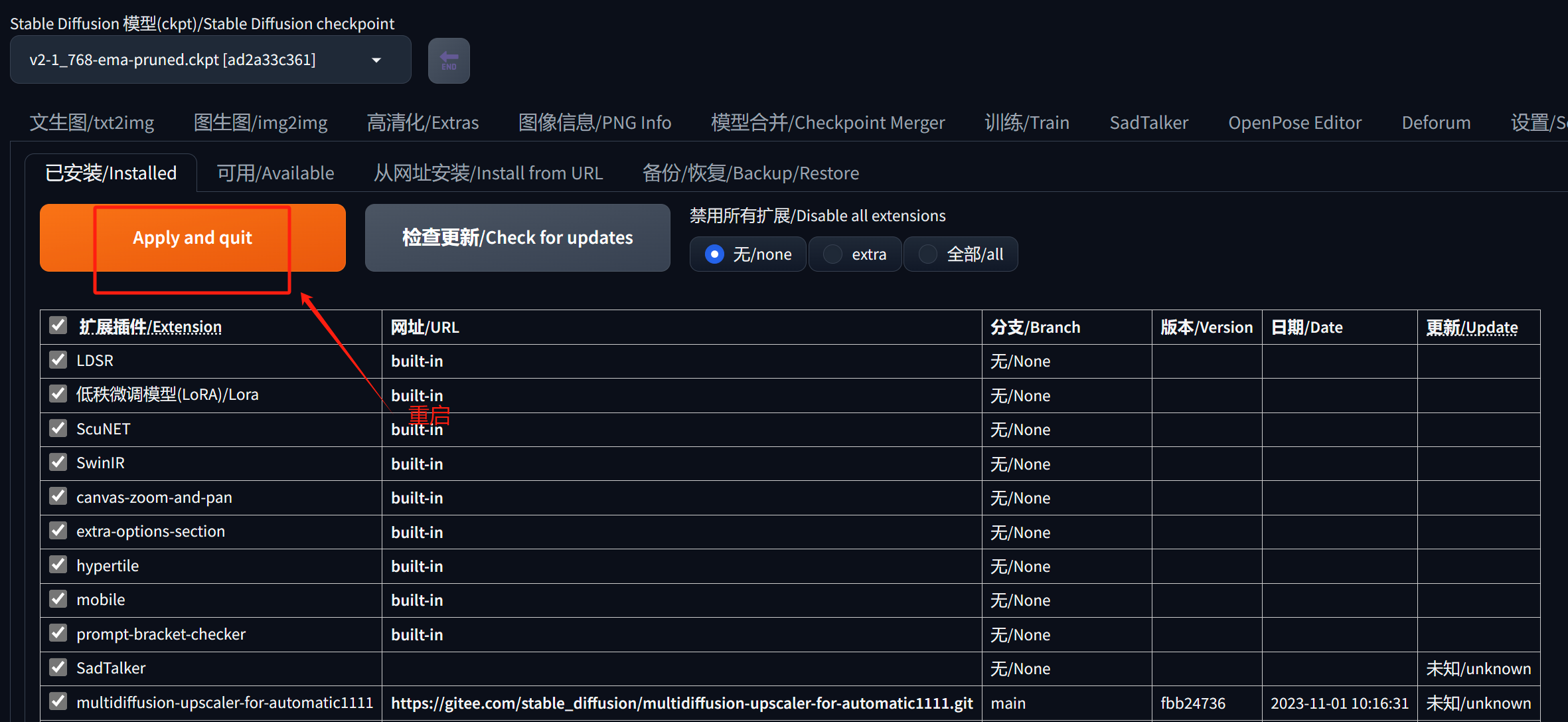The width and height of the screenshot is (1568, 722).
Task: Click the Check for updates button
Action: (517, 238)
